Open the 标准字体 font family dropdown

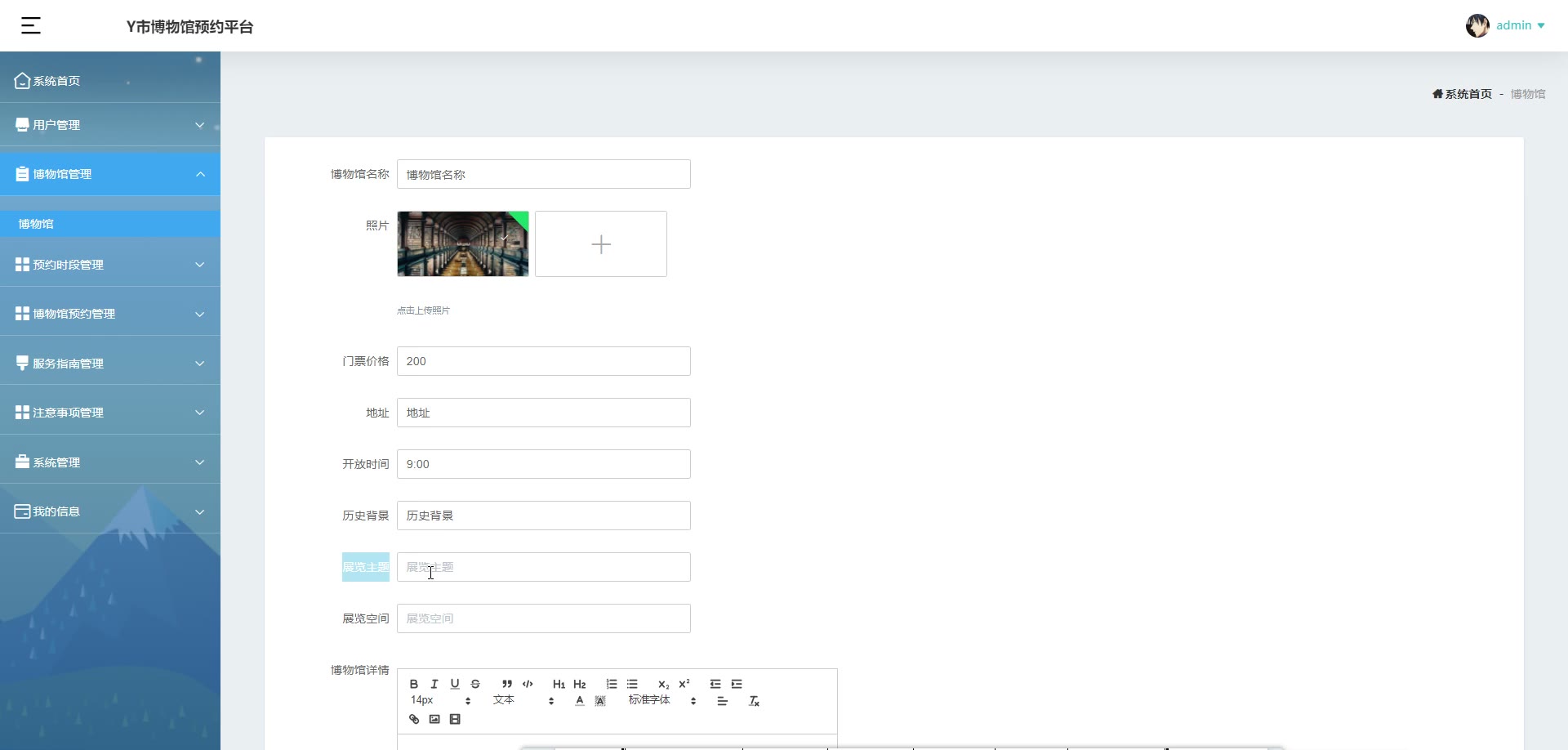point(662,700)
